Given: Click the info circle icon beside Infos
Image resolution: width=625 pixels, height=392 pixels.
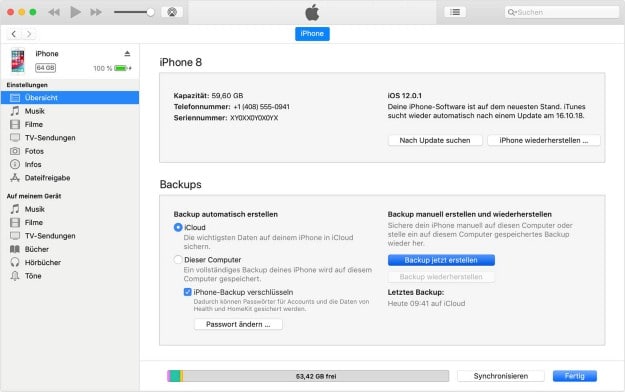Looking at the screenshot, I should (15, 164).
